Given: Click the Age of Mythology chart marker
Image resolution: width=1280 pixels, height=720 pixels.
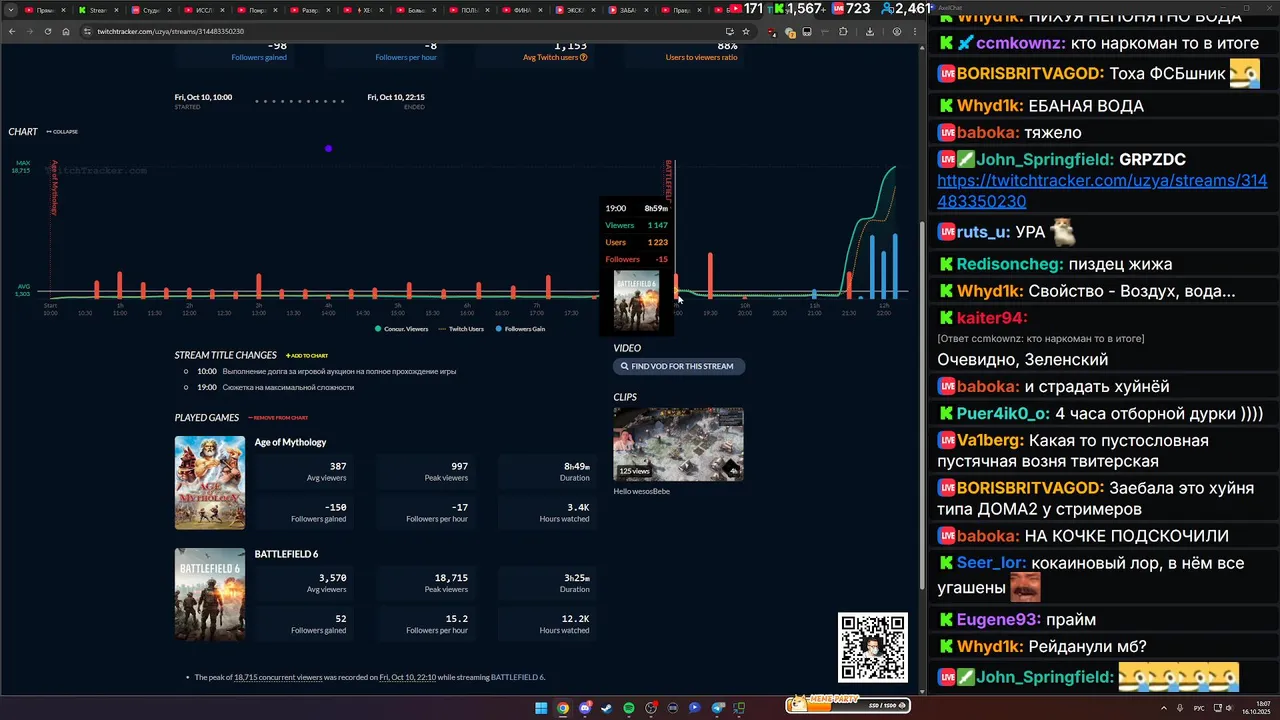Looking at the screenshot, I should tap(53, 188).
